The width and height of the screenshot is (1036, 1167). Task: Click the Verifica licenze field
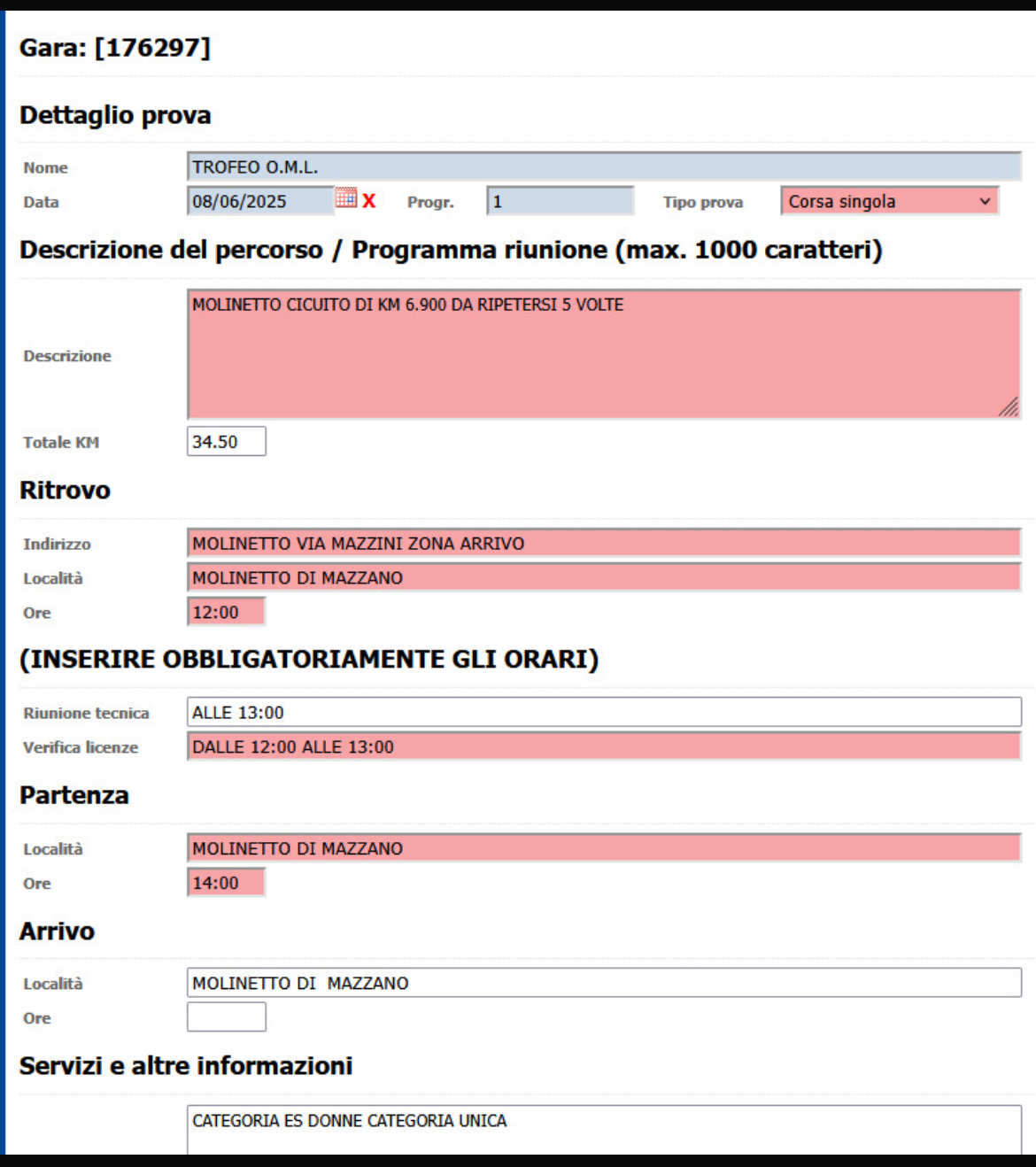(603, 747)
